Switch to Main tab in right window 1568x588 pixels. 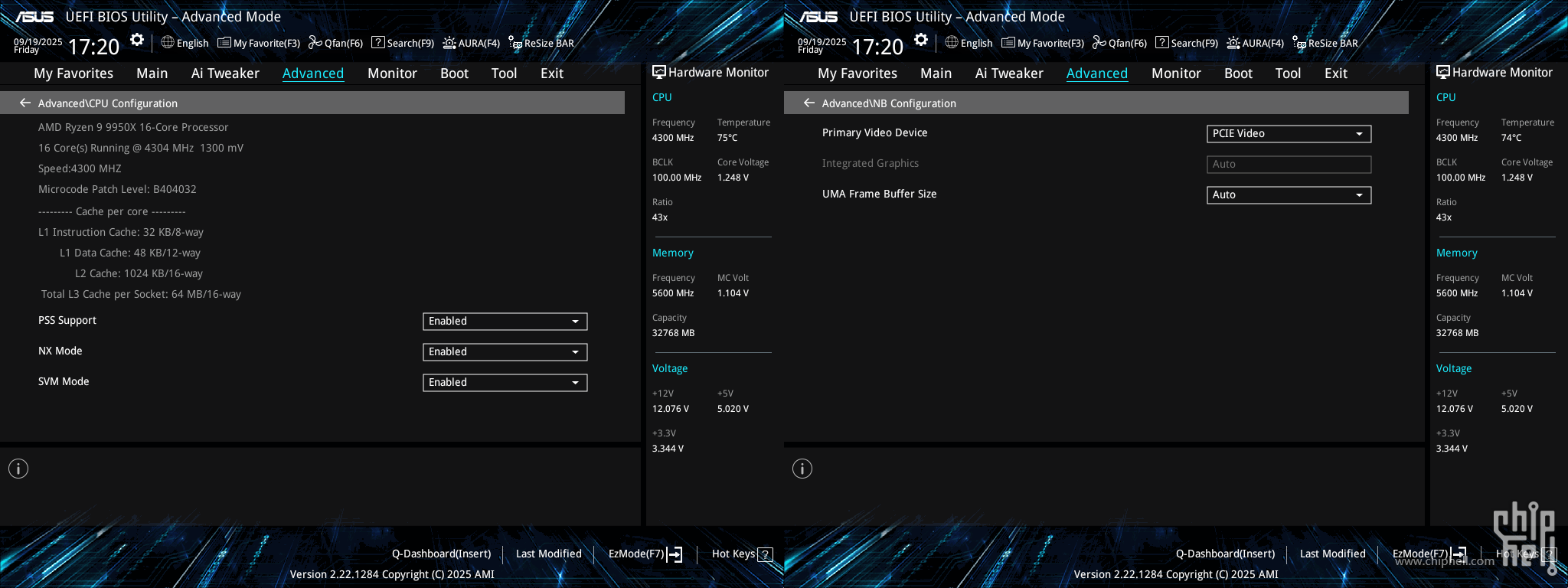936,73
